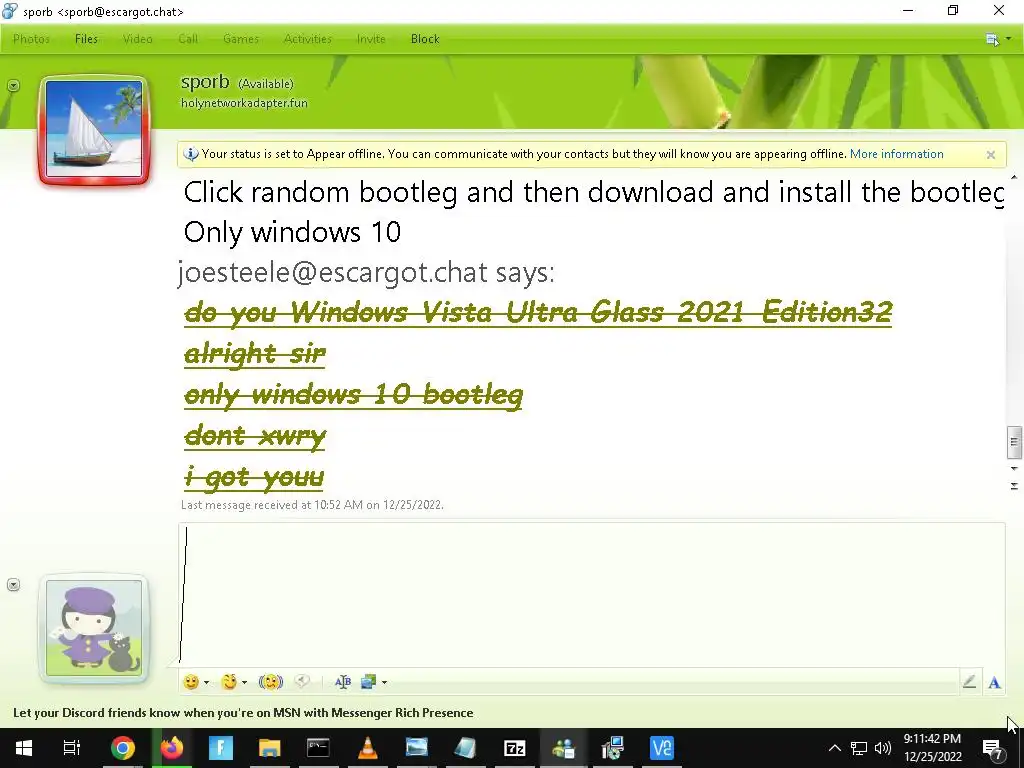Expand the background picture dropdown arrow

coord(384,682)
